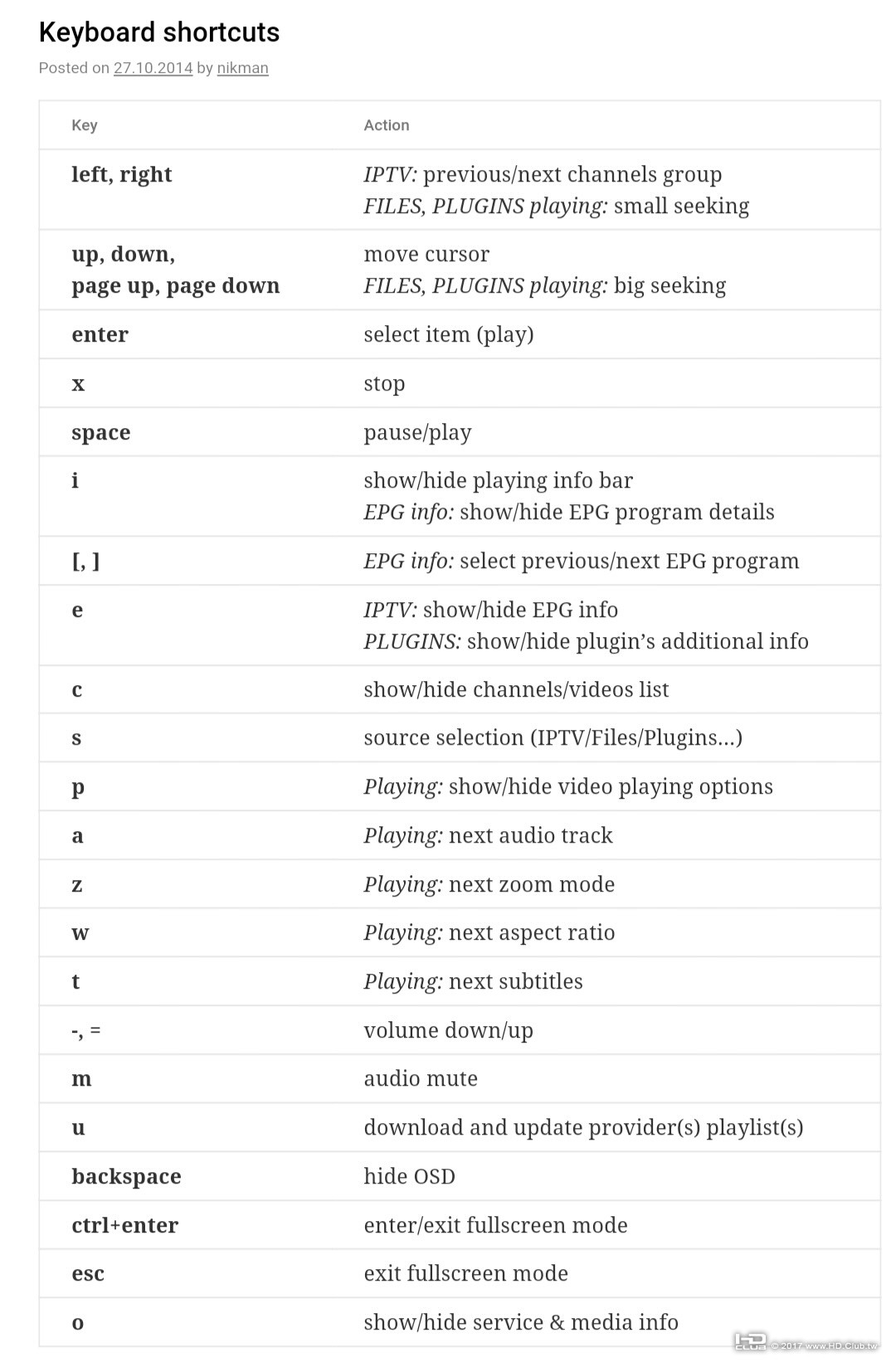Click the Key column header

(85, 125)
